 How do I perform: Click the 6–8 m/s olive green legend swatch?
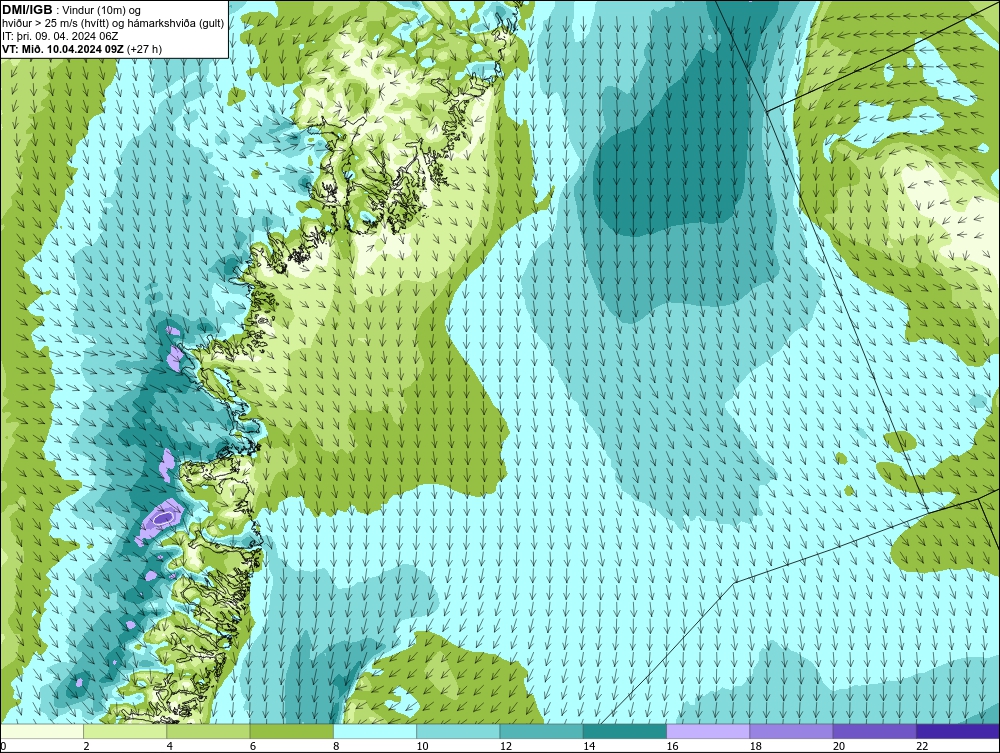click(x=291, y=731)
